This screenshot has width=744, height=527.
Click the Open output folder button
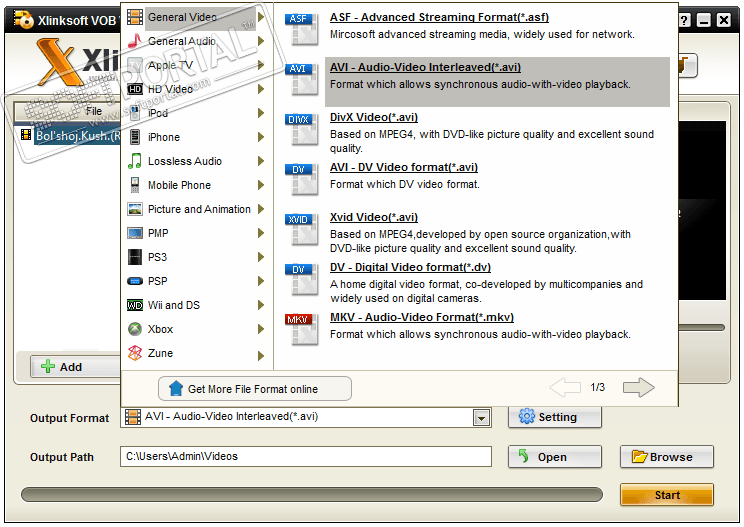pos(555,457)
